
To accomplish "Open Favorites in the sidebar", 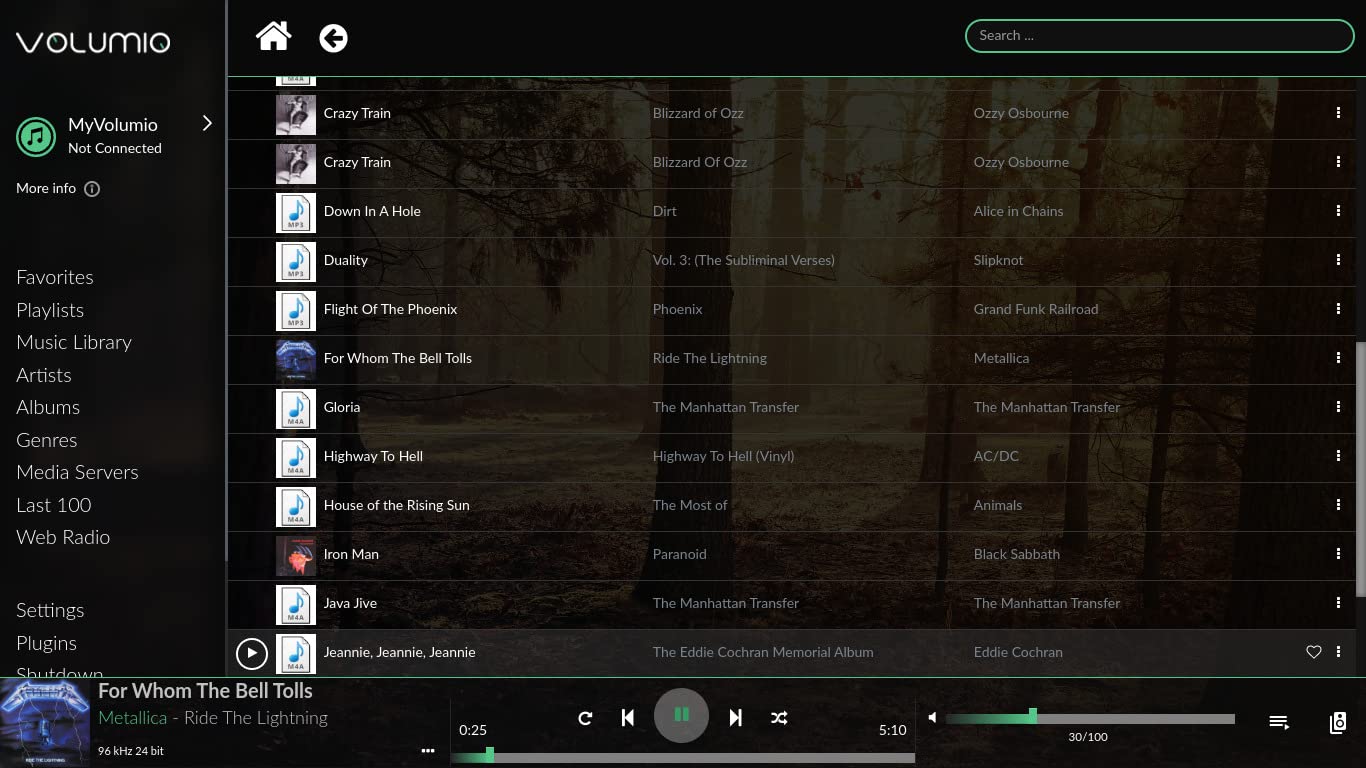I will click(x=55, y=278).
